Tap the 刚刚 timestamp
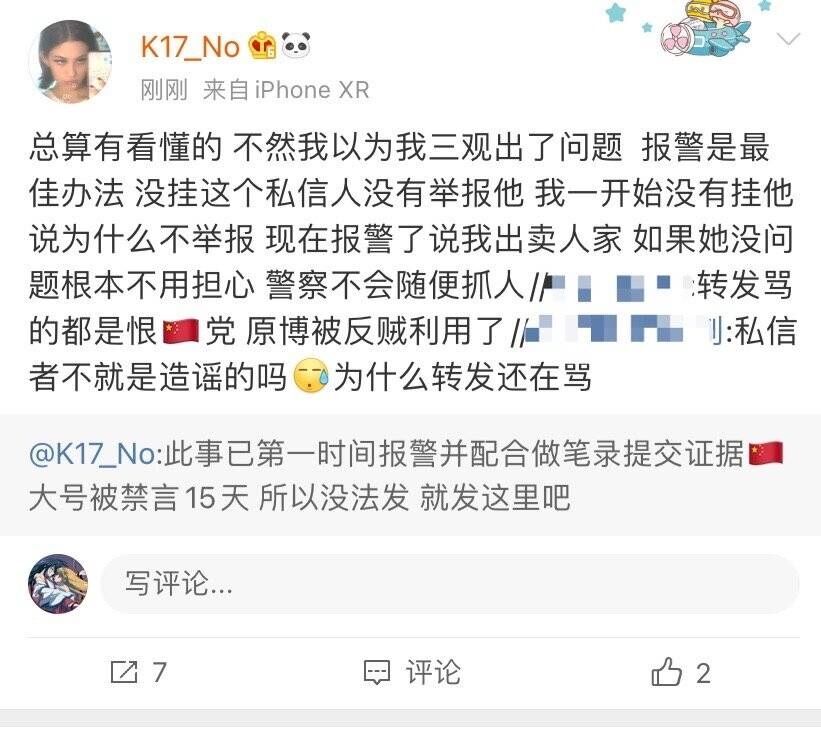821x737 pixels. coord(163,90)
